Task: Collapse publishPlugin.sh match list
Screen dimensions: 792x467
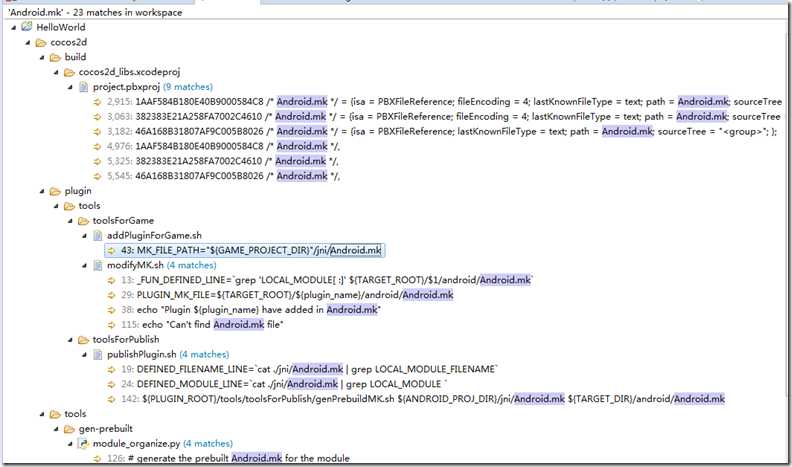Action: [x=85, y=354]
